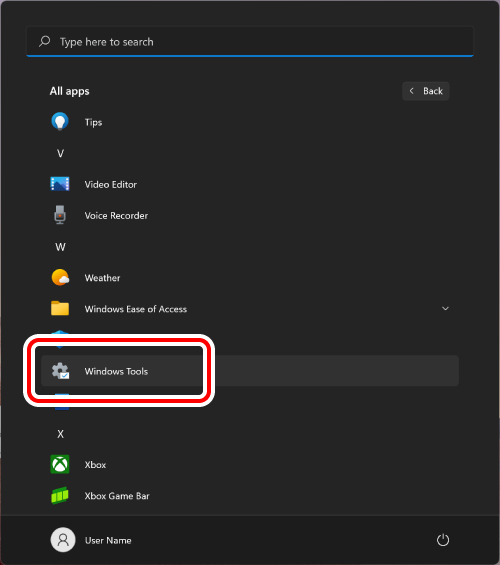Open the Windows Tools gear icon
This screenshot has width=500, height=565.
[x=60, y=371]
